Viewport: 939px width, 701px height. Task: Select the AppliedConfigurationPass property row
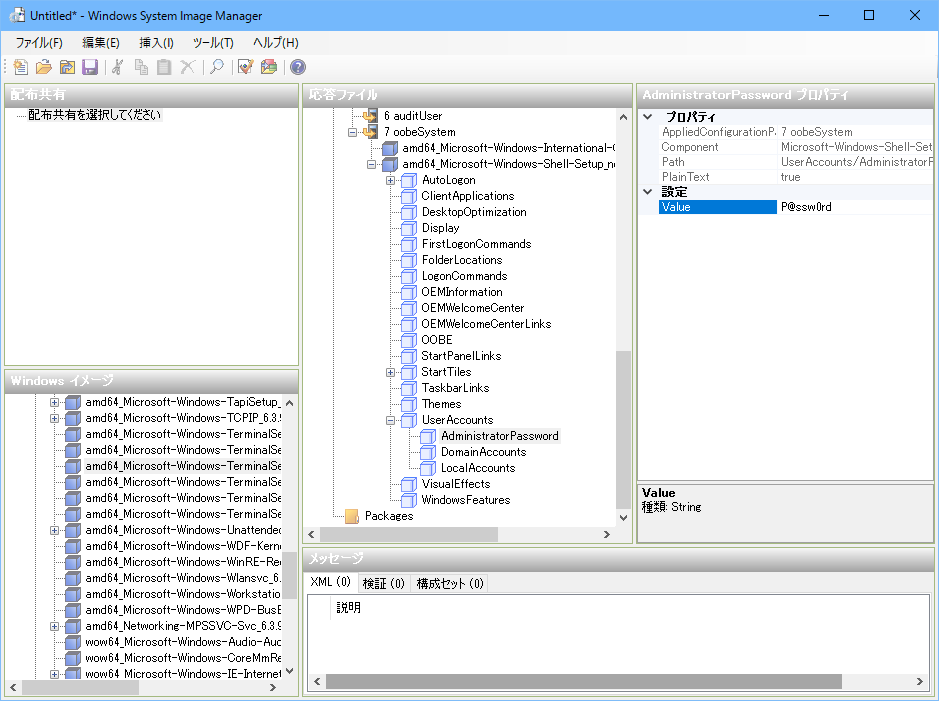(796, 132)
